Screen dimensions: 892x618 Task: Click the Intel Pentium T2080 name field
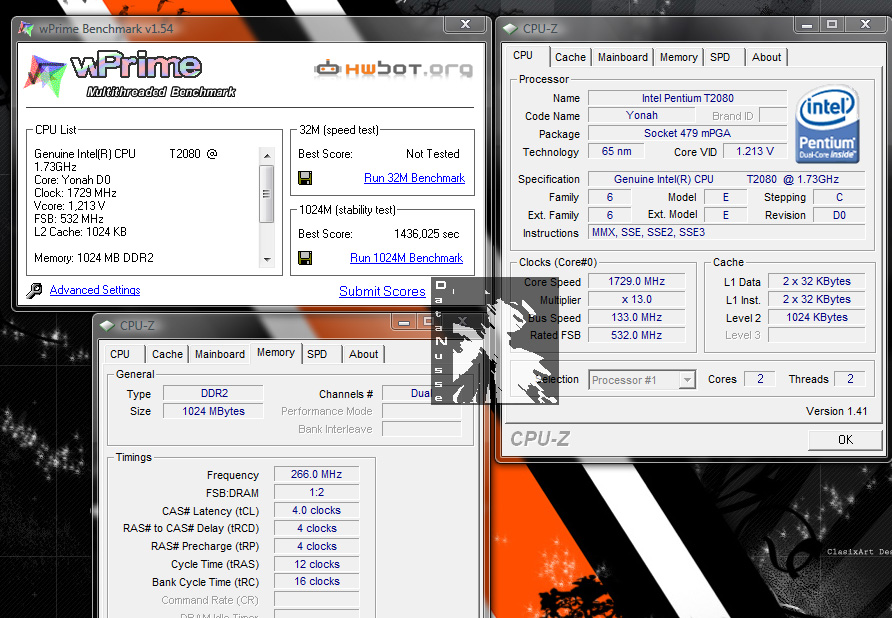[687, 98]
